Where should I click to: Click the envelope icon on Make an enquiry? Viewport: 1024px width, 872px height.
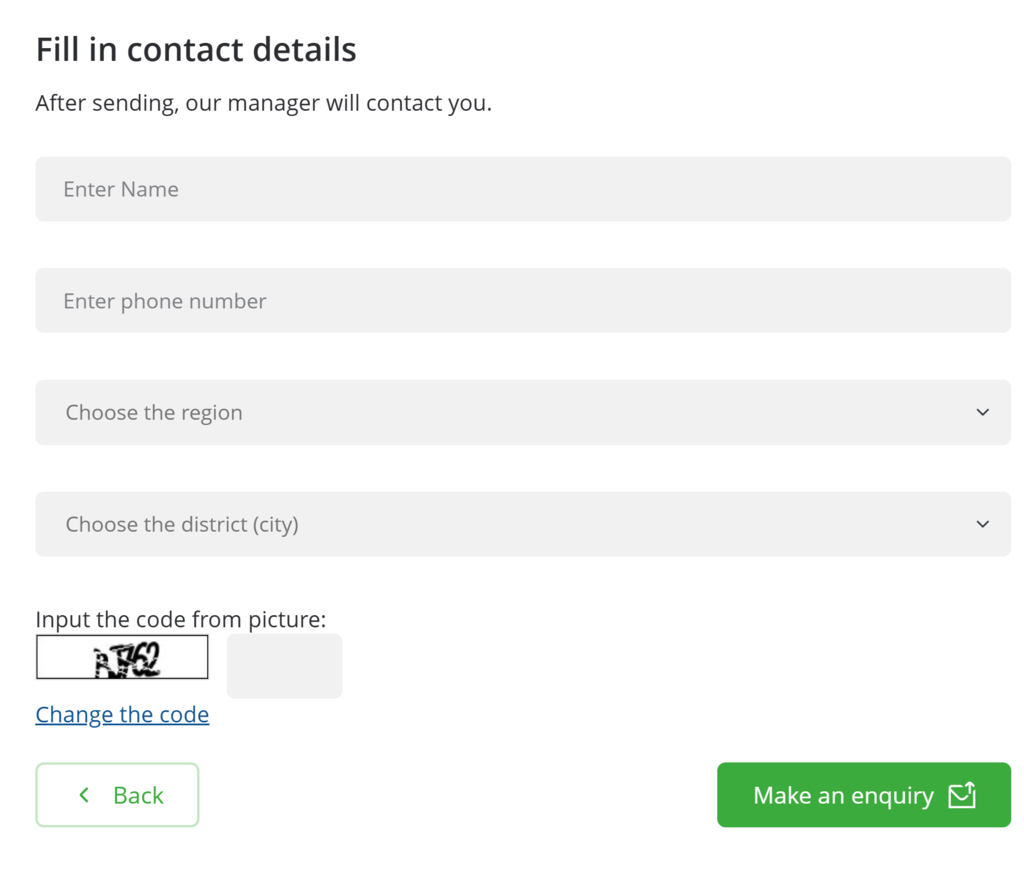962,795
